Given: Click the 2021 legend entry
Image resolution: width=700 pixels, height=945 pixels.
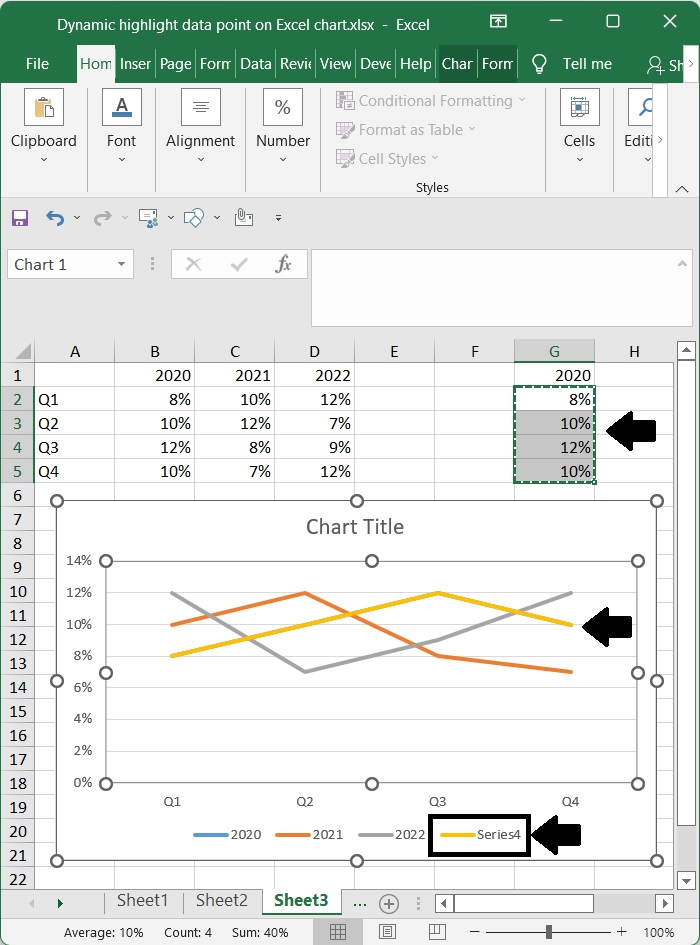Looking at the screenshot, I should [x=309, y=835].
